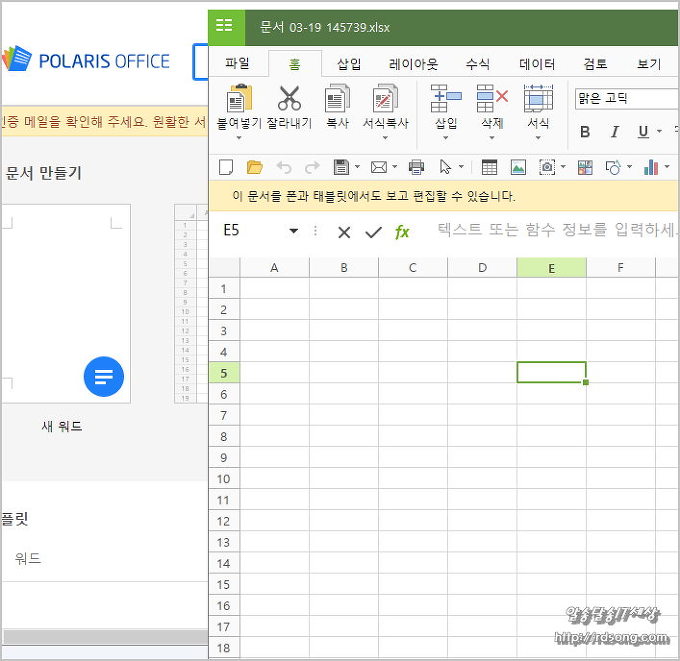
Task: Insert a table using the grid icon
Action: coord(489,167)
